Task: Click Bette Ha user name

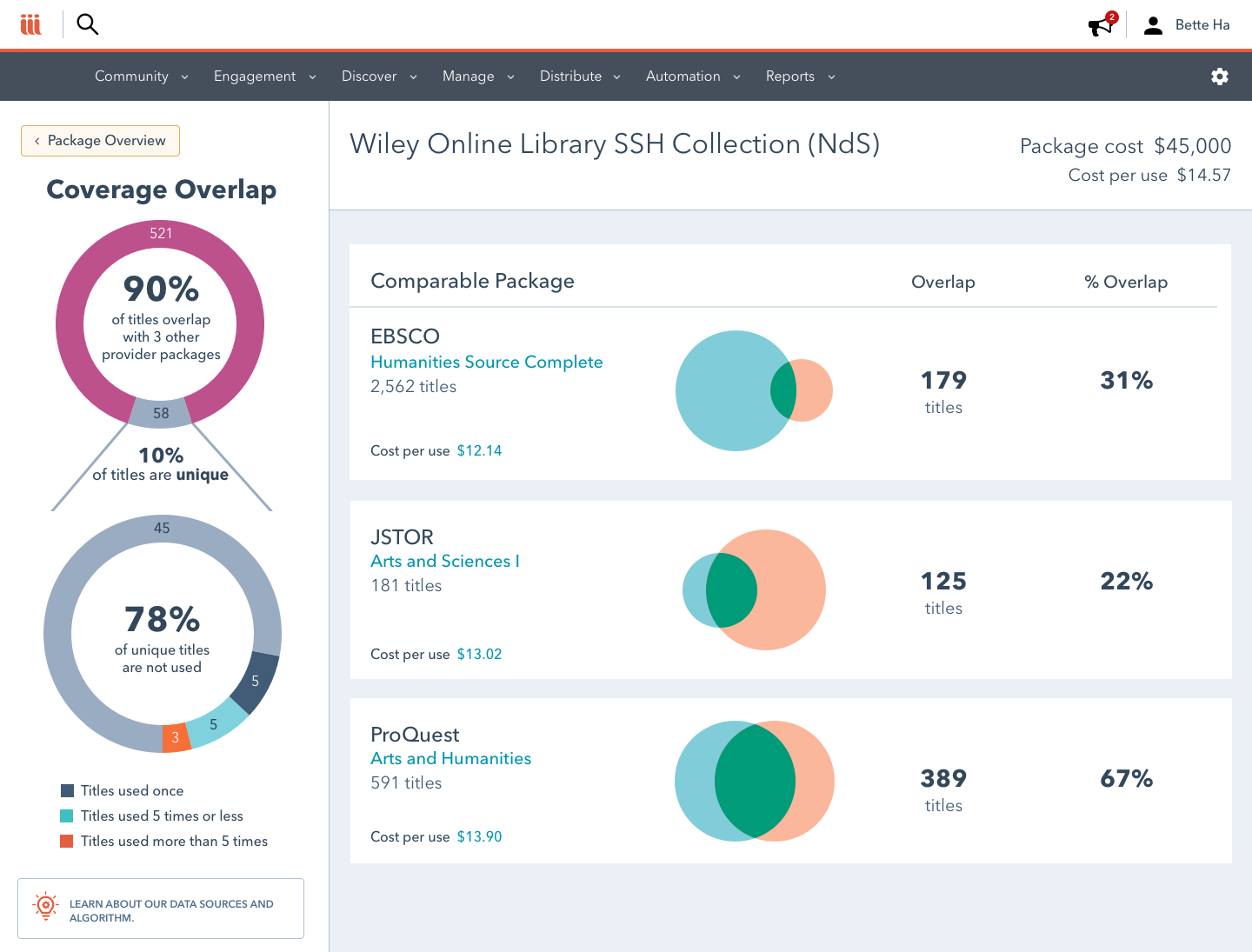Action: tap(1202, 25)
